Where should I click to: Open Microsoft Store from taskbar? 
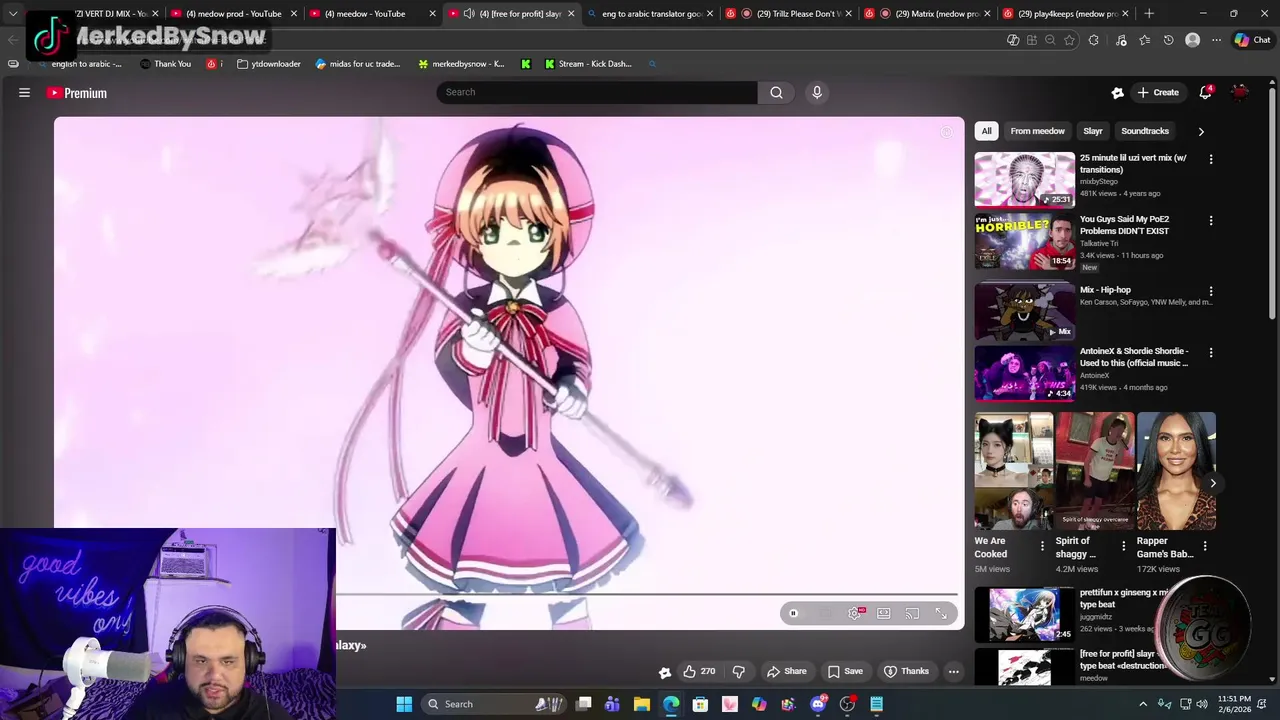[x=700, y=704]
